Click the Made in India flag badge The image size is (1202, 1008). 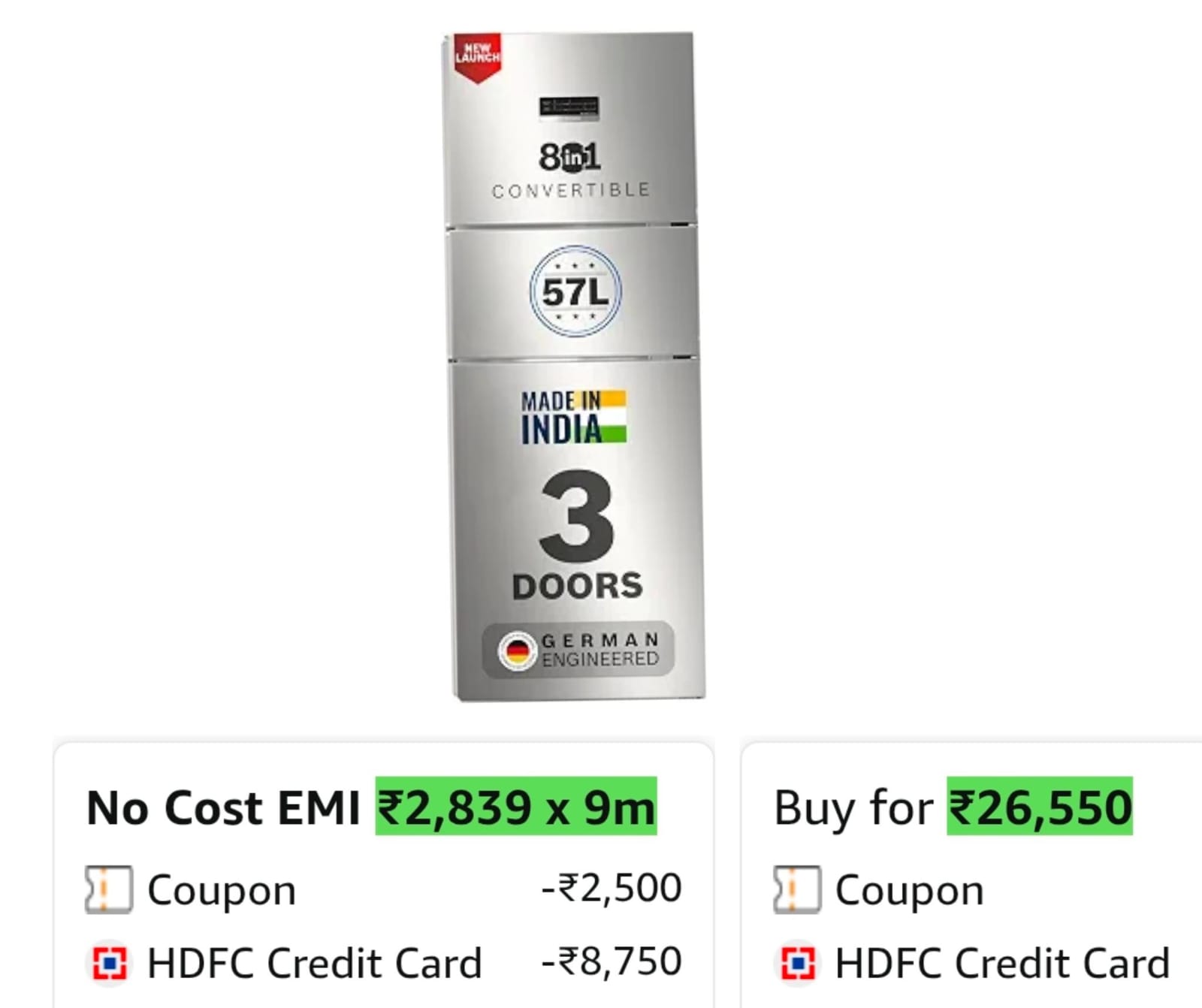coord(573,417)
